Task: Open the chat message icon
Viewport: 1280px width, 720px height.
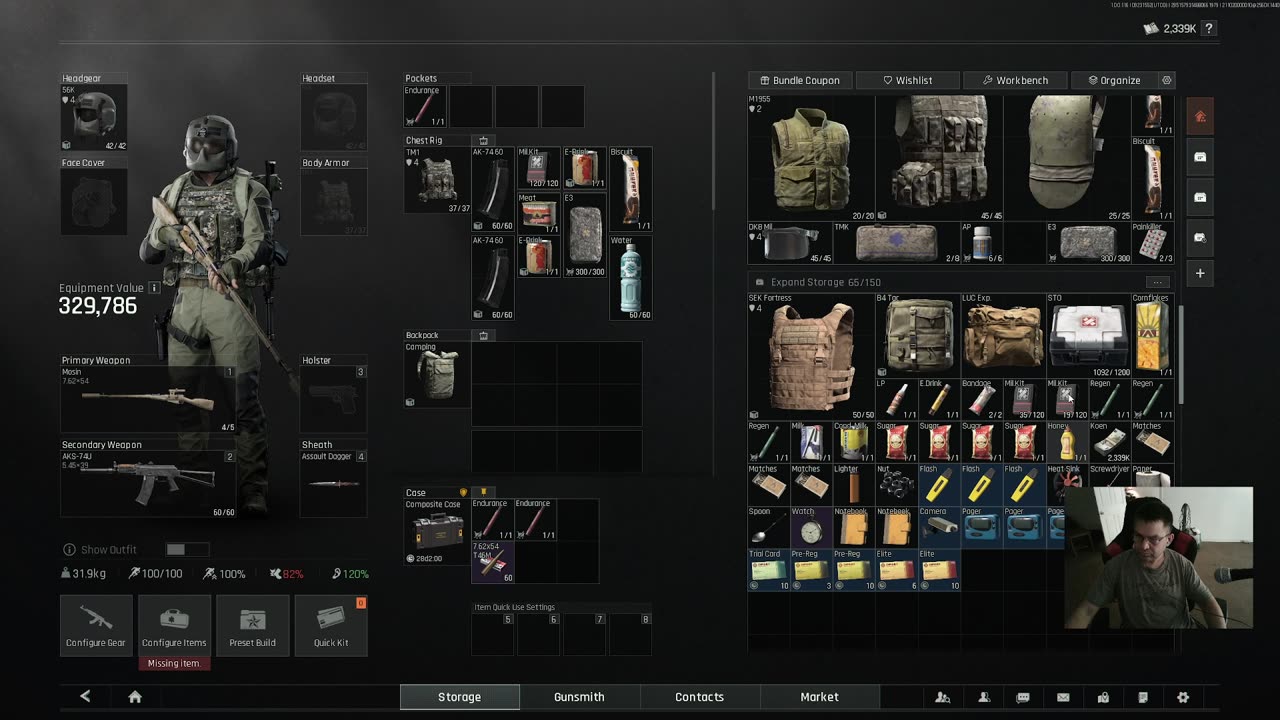Action: click(x=1023, y=697)
